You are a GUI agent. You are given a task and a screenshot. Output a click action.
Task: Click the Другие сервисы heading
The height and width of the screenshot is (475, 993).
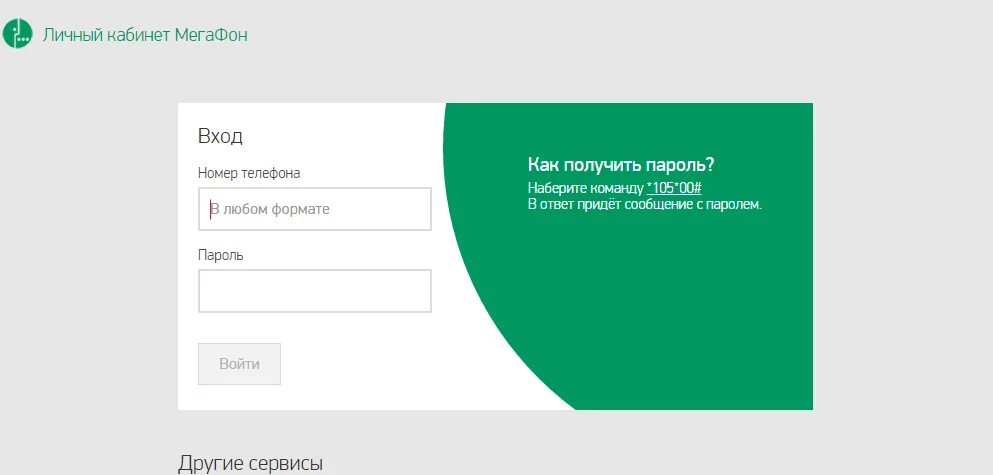pos(250,463)
